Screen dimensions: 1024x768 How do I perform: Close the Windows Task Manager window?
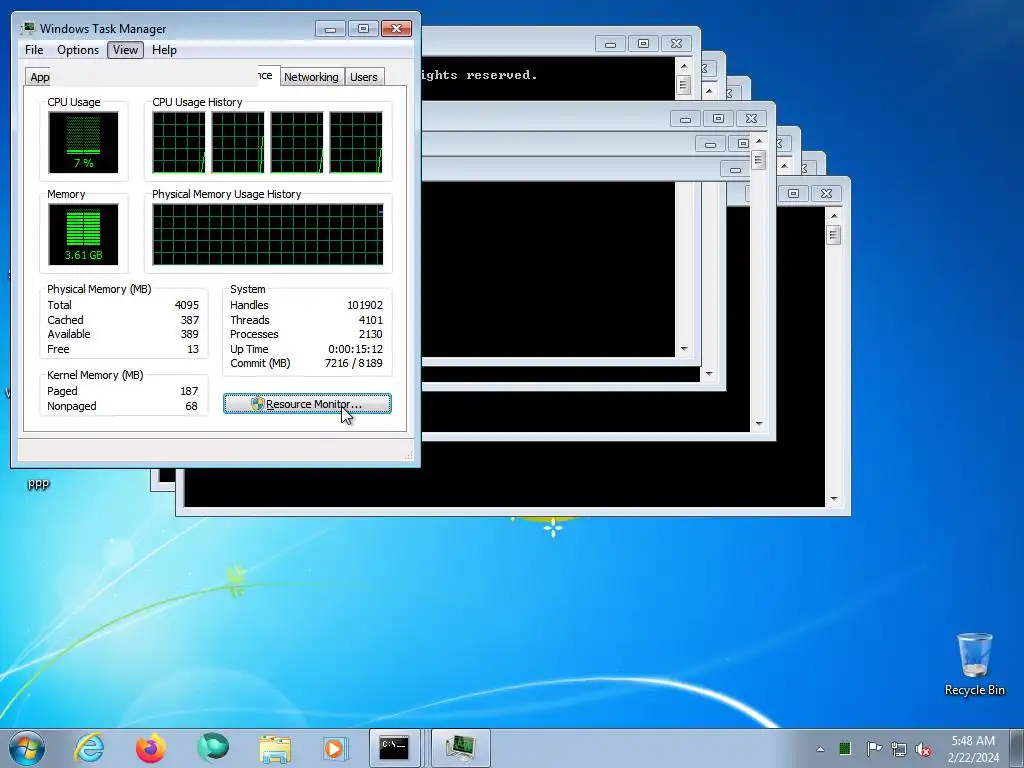pos(396,29)
